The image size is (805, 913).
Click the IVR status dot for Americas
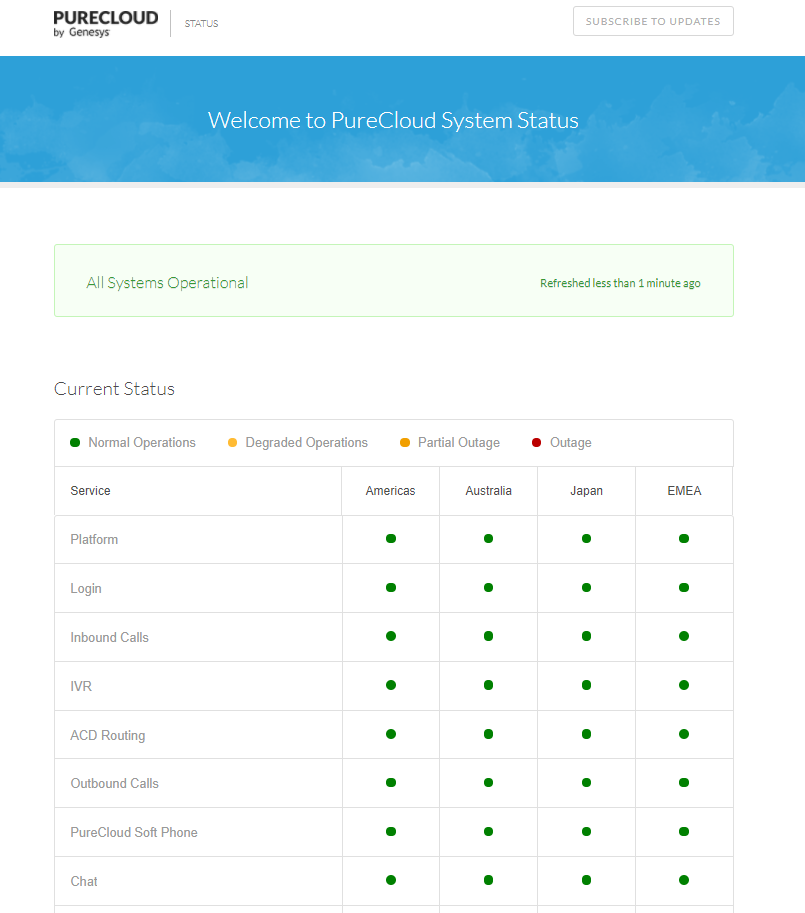pyautogui.click(x=391, y=685)
